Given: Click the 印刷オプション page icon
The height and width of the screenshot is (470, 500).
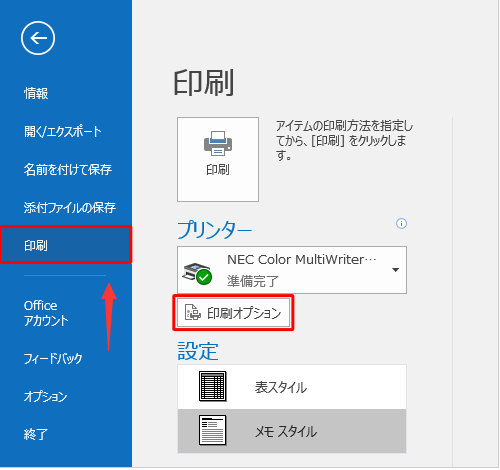Looking at the screenshot, I should (193, 312).
